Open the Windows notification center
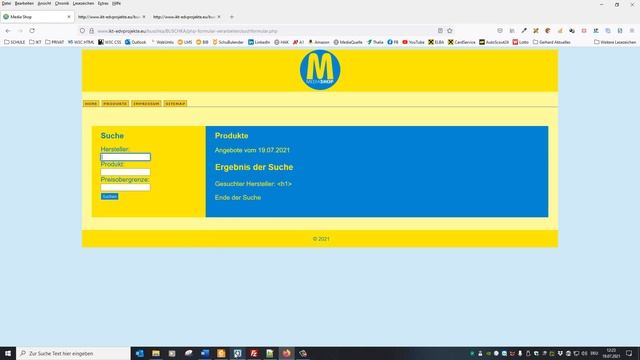640x360 pixels. click(x=629, y=353)
